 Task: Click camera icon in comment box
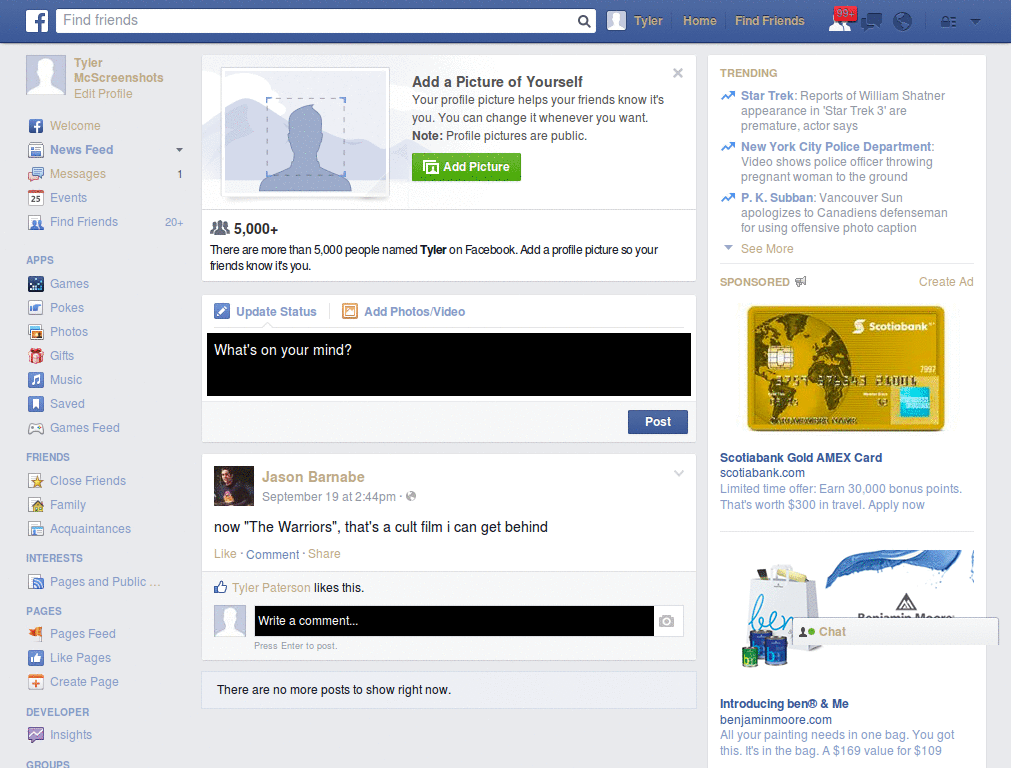coord(667,621)
